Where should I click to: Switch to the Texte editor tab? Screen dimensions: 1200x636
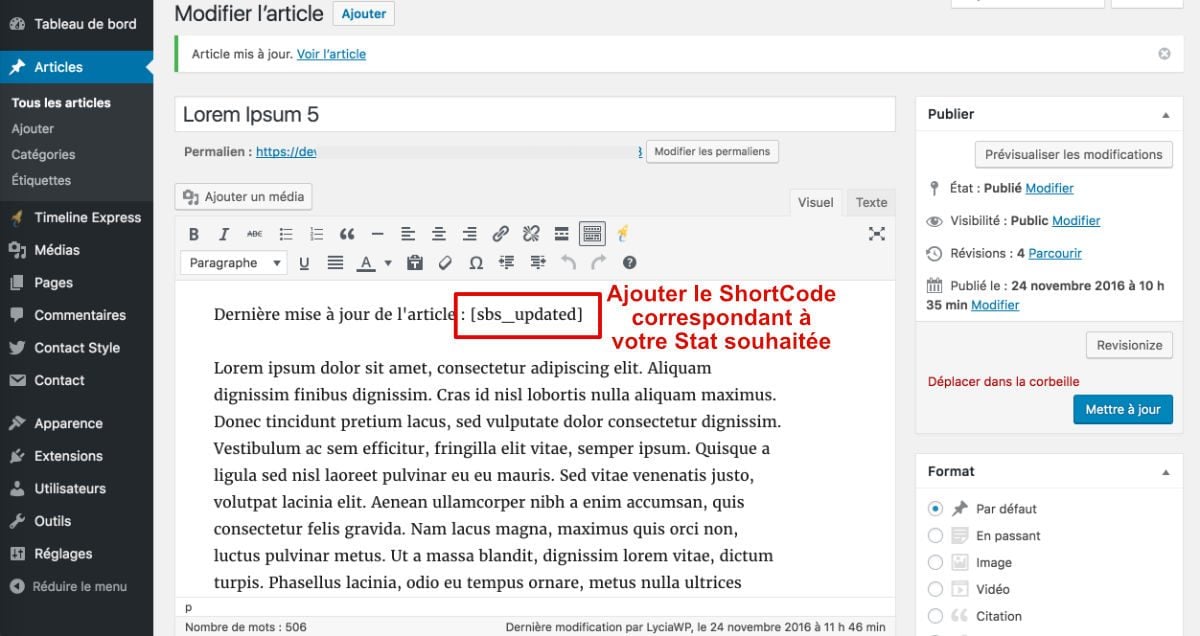[x=870, y=202]
